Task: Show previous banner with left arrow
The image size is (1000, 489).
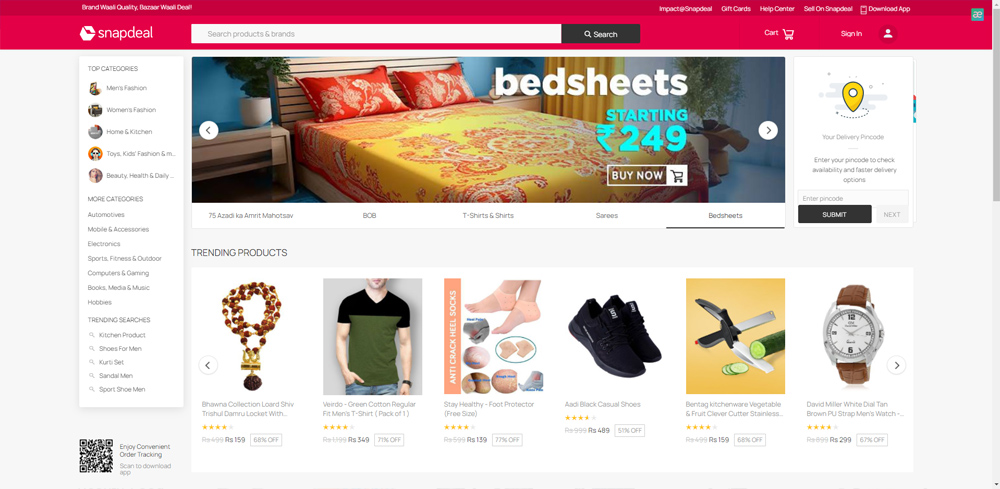Action: click(209, 130)
